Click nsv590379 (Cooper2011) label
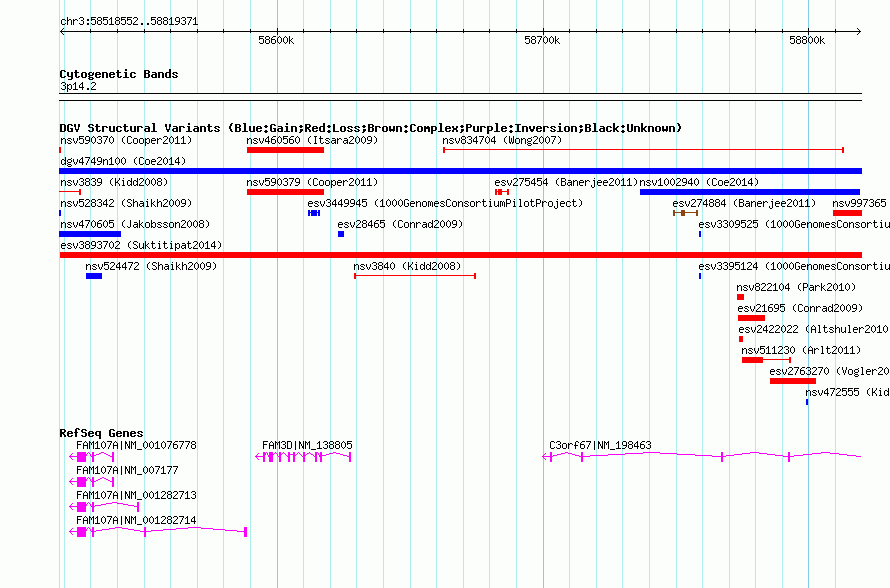 coord(312,182)
